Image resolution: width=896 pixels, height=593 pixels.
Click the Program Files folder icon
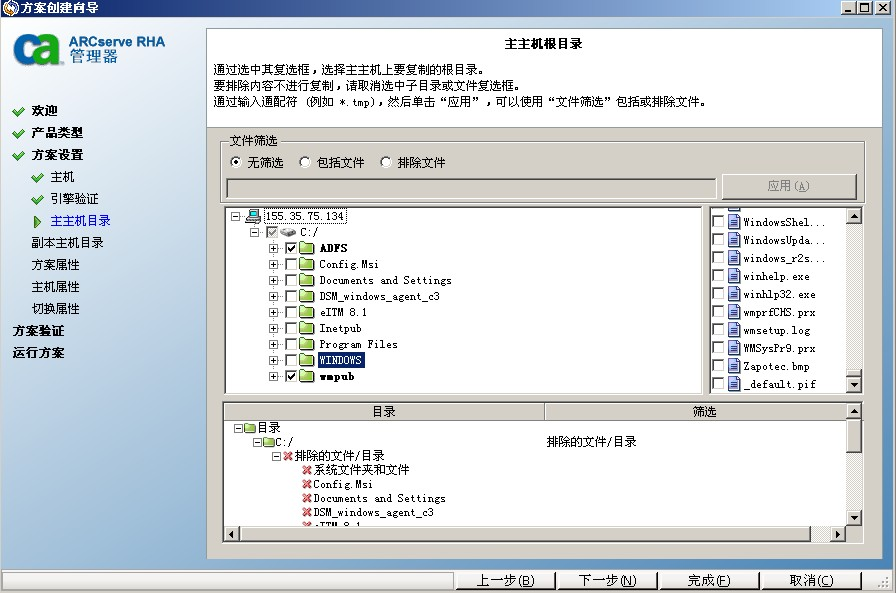pos(307,344)
